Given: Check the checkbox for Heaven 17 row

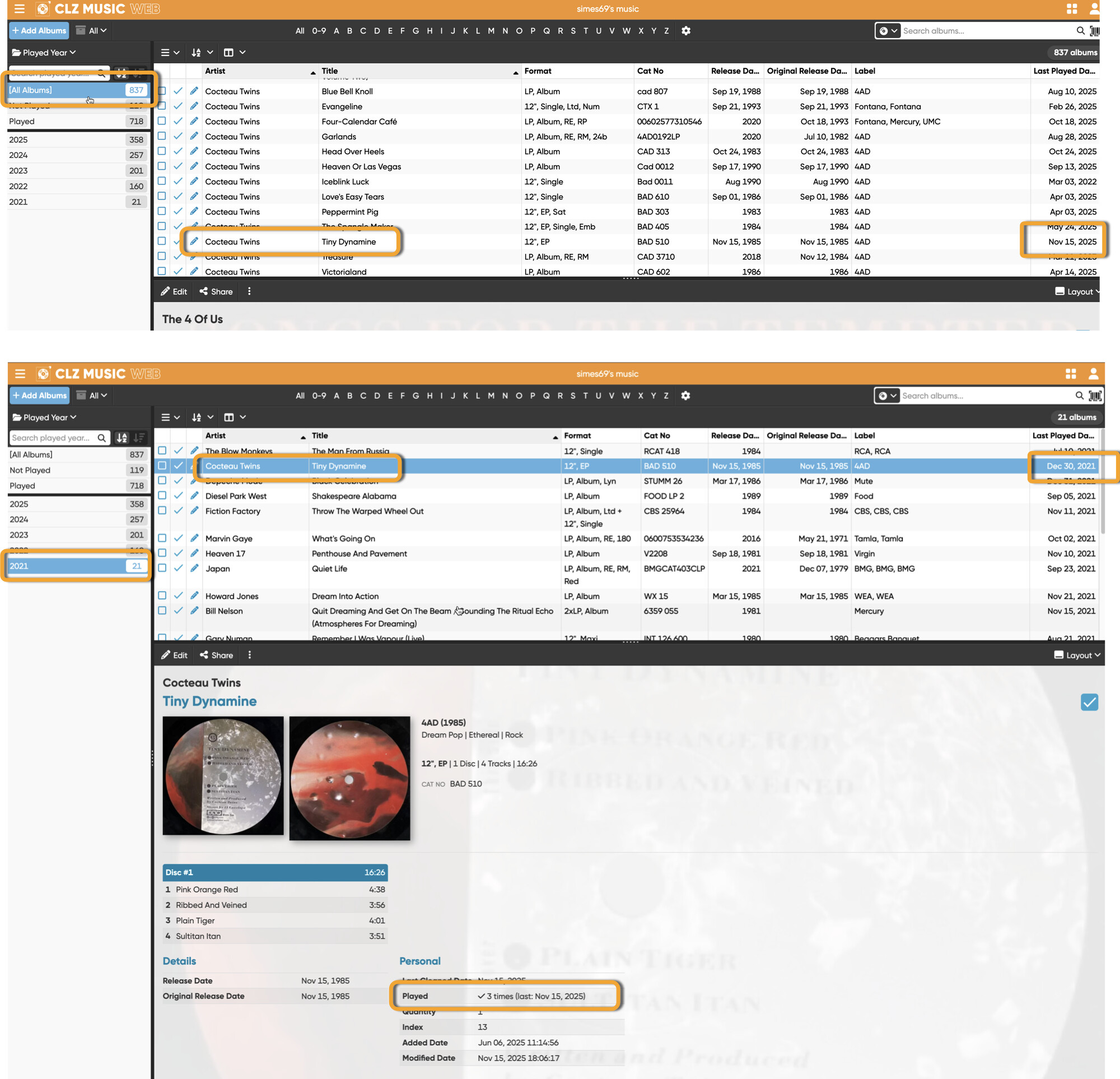Looking at the screenshot, I should coord(162,553).
